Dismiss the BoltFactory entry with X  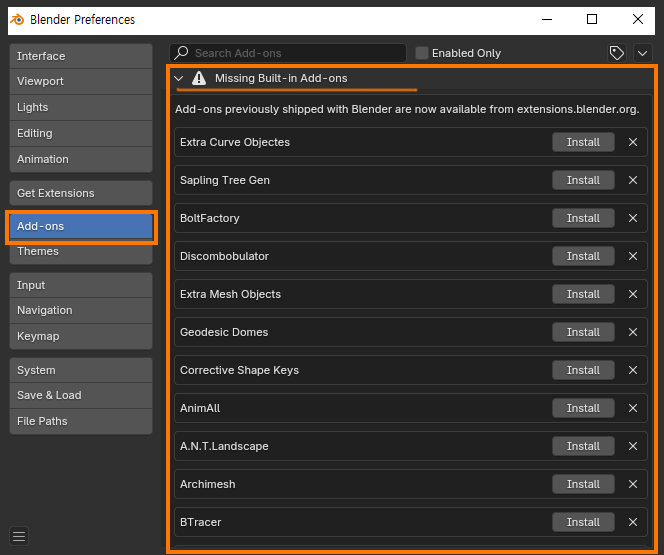633,218
